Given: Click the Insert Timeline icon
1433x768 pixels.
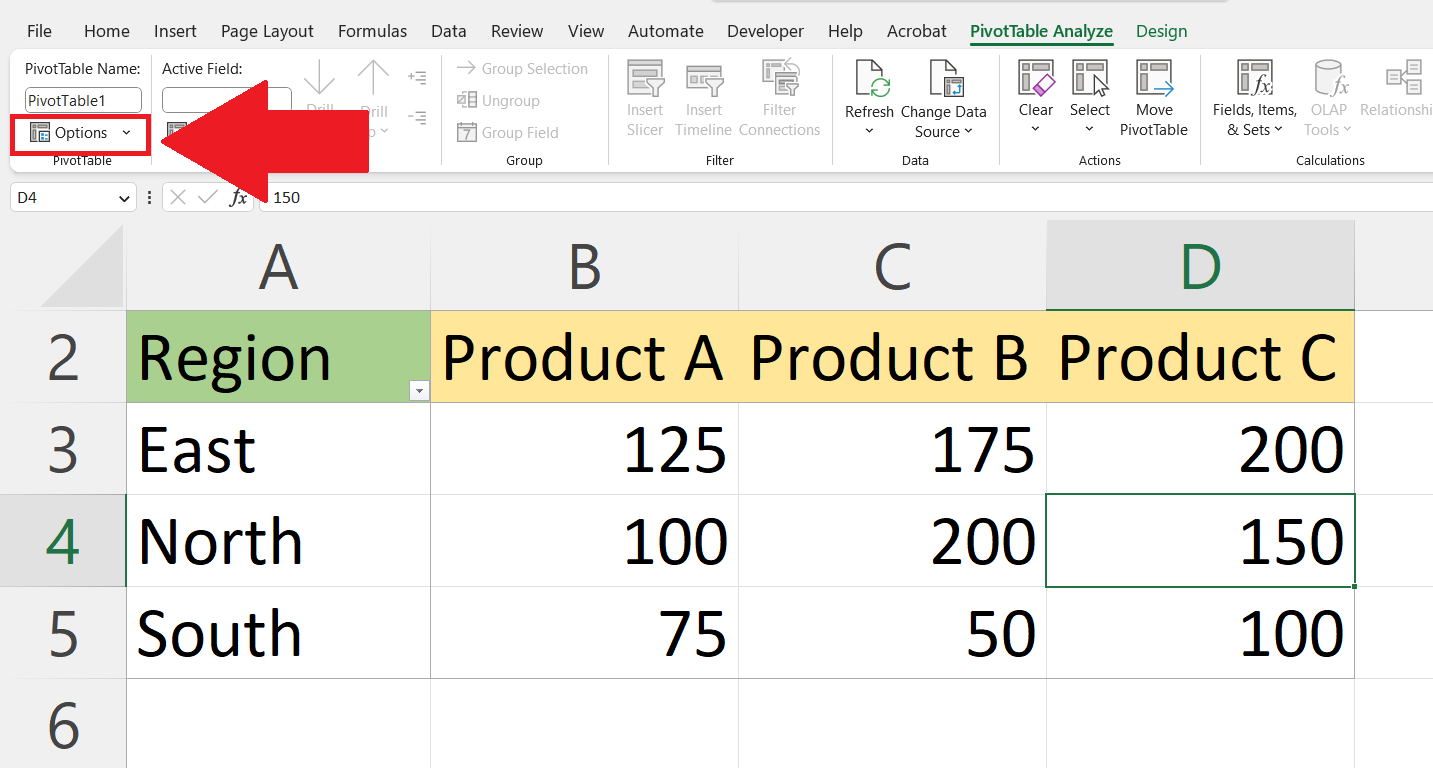Looking at the screenshot, I should click(x=703, y=80).
